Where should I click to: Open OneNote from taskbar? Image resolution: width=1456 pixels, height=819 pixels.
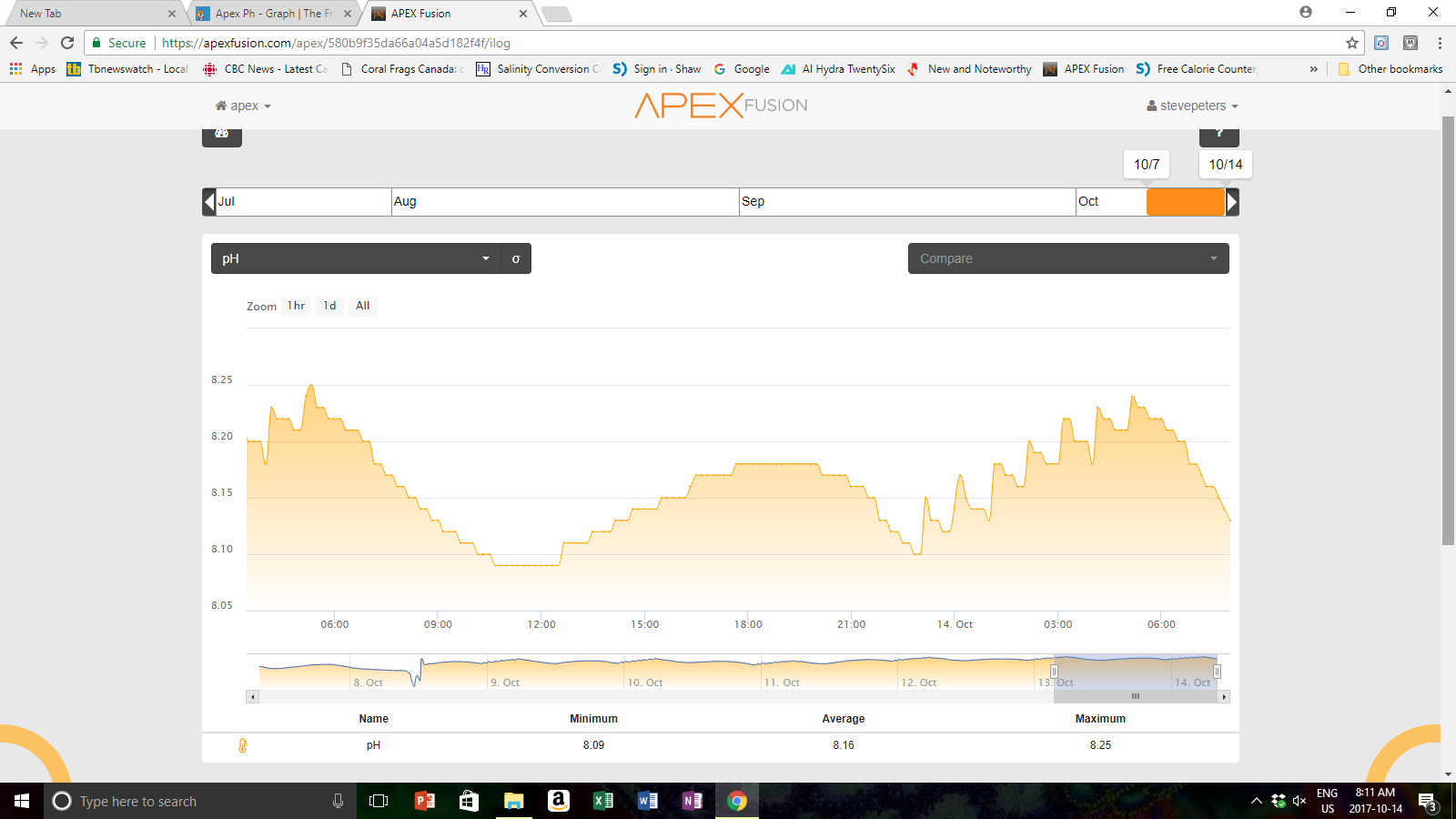(x=692, y=801)
